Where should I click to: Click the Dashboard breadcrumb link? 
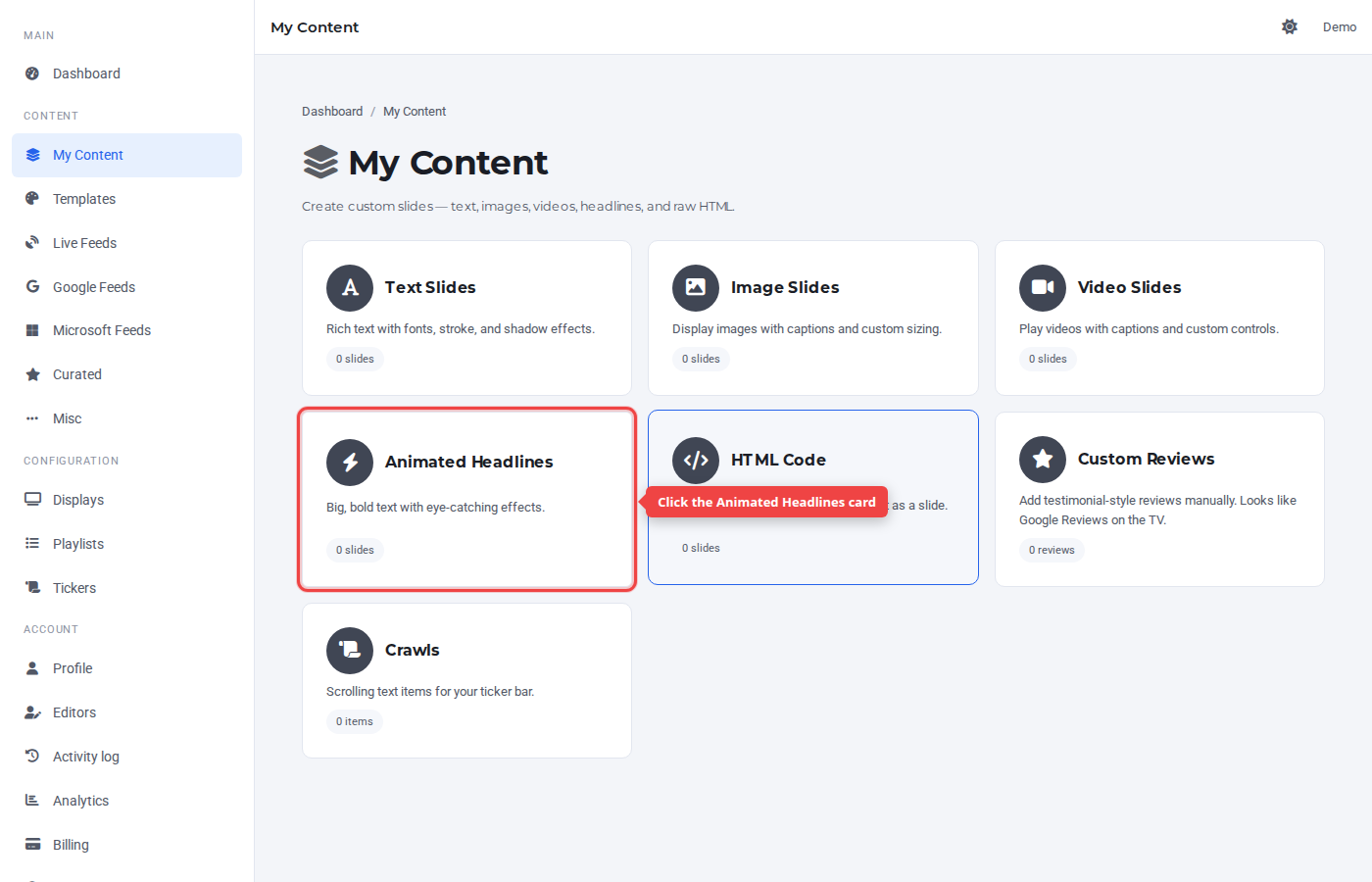(x=332, y=112)
